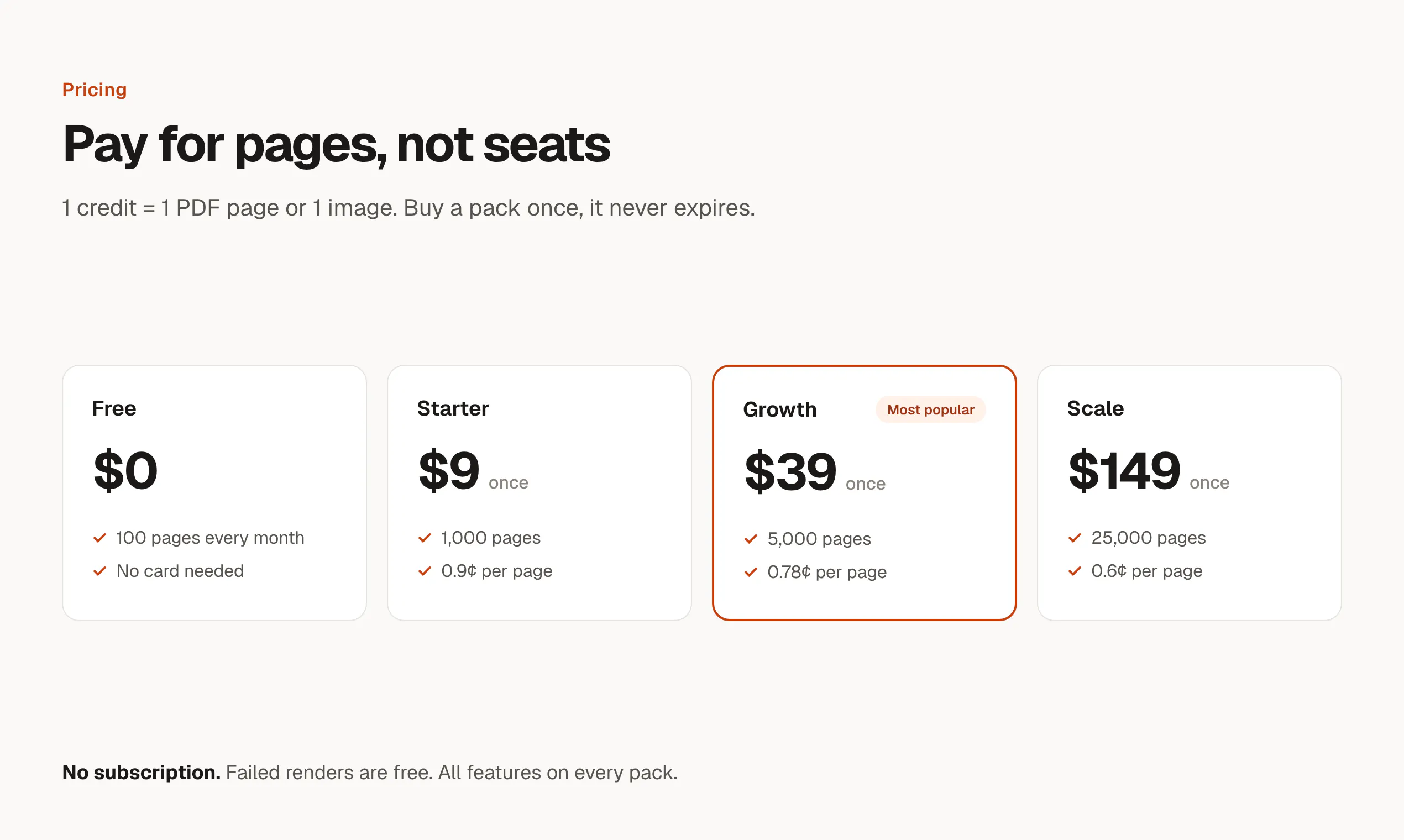Click the $149 once price
The width and height of the screenshot is (1404, 840).
pyautogui.click(x=1149, y=470)
